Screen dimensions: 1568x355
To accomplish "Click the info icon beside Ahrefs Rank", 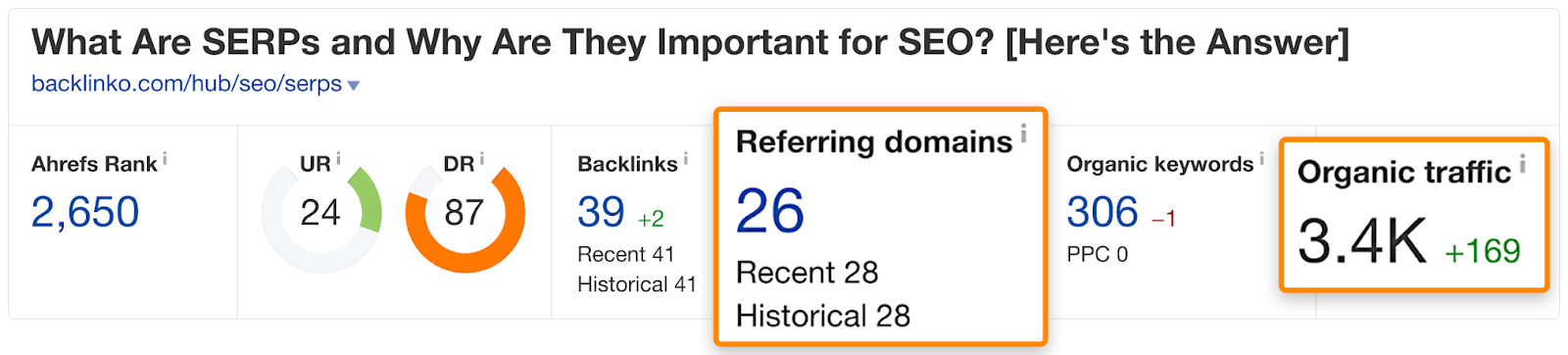I will point(165,158).
